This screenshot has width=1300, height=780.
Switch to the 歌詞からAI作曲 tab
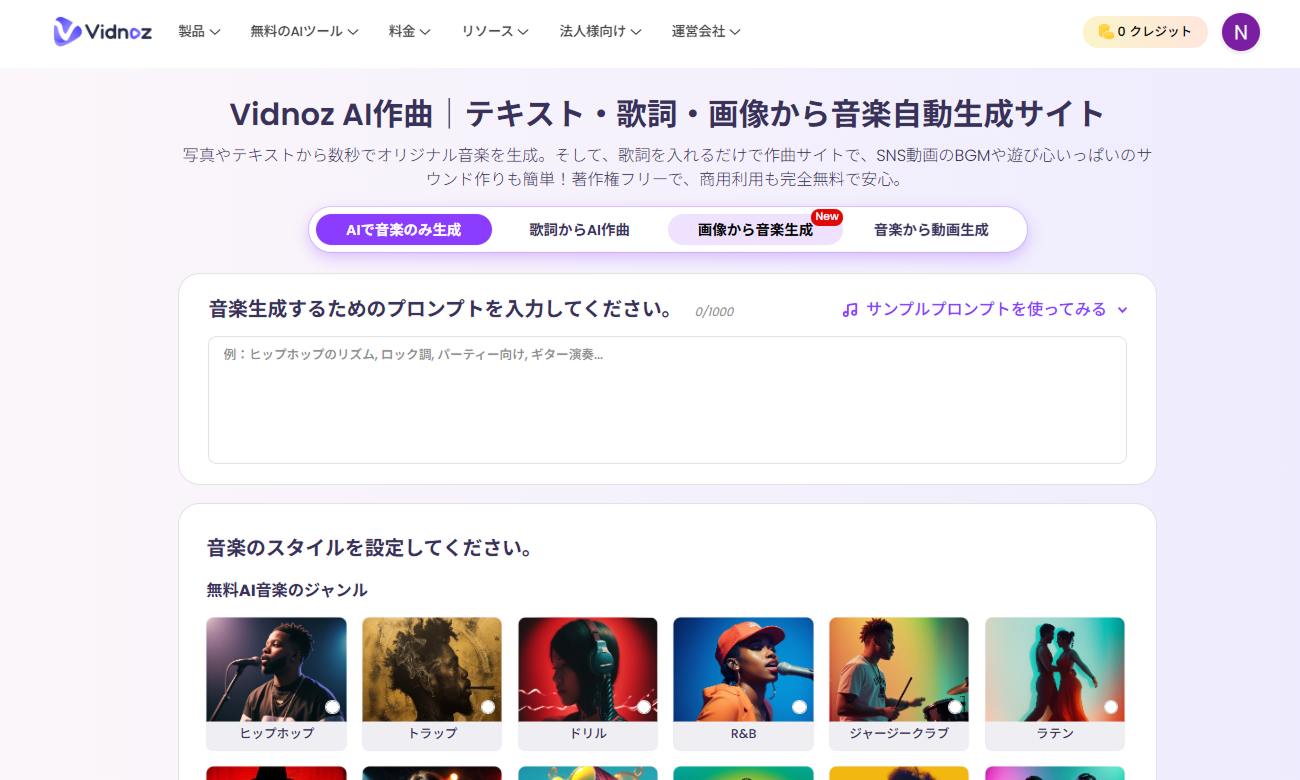coord(579,230)
